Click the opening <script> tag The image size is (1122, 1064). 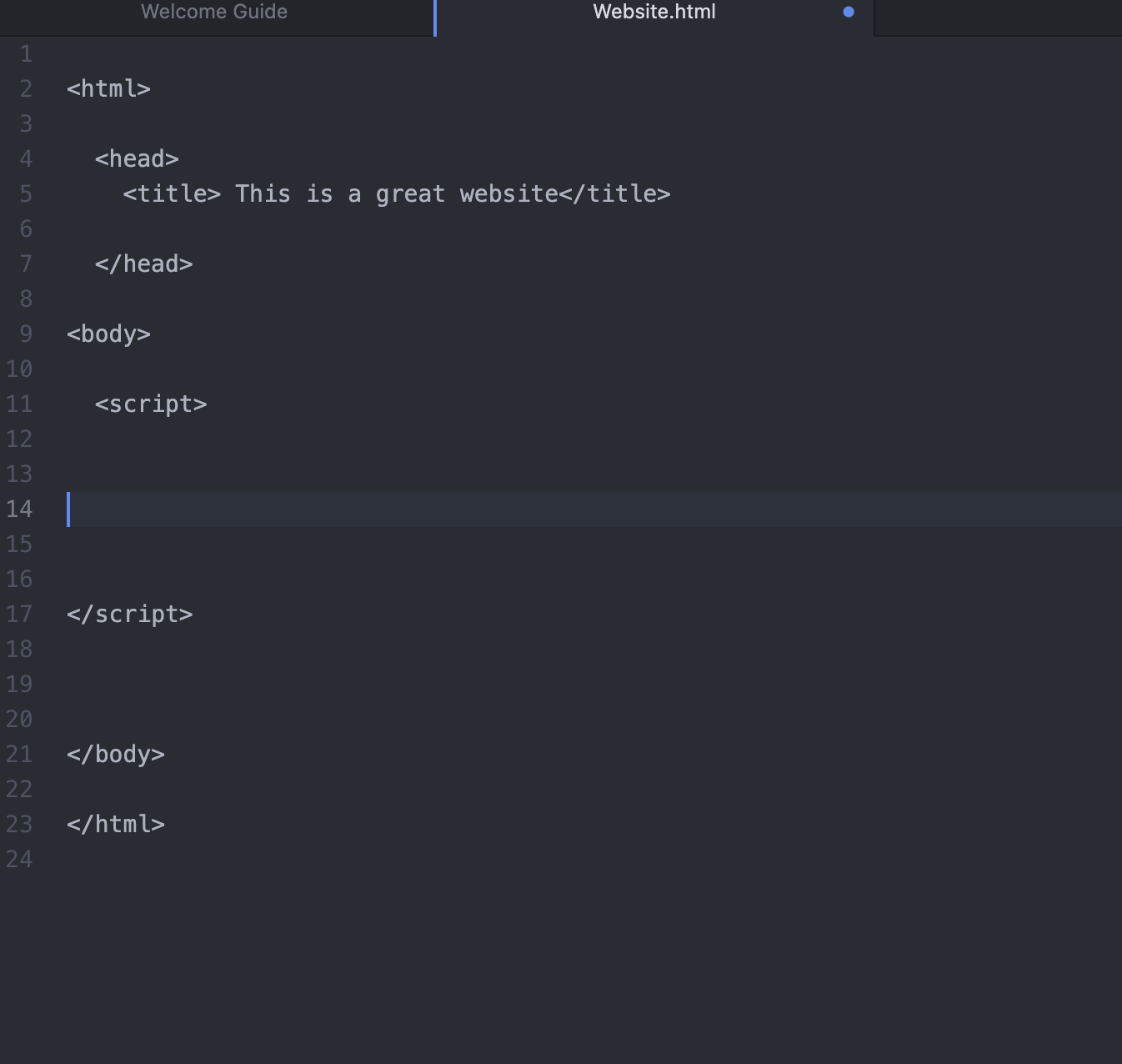(151, 404)
